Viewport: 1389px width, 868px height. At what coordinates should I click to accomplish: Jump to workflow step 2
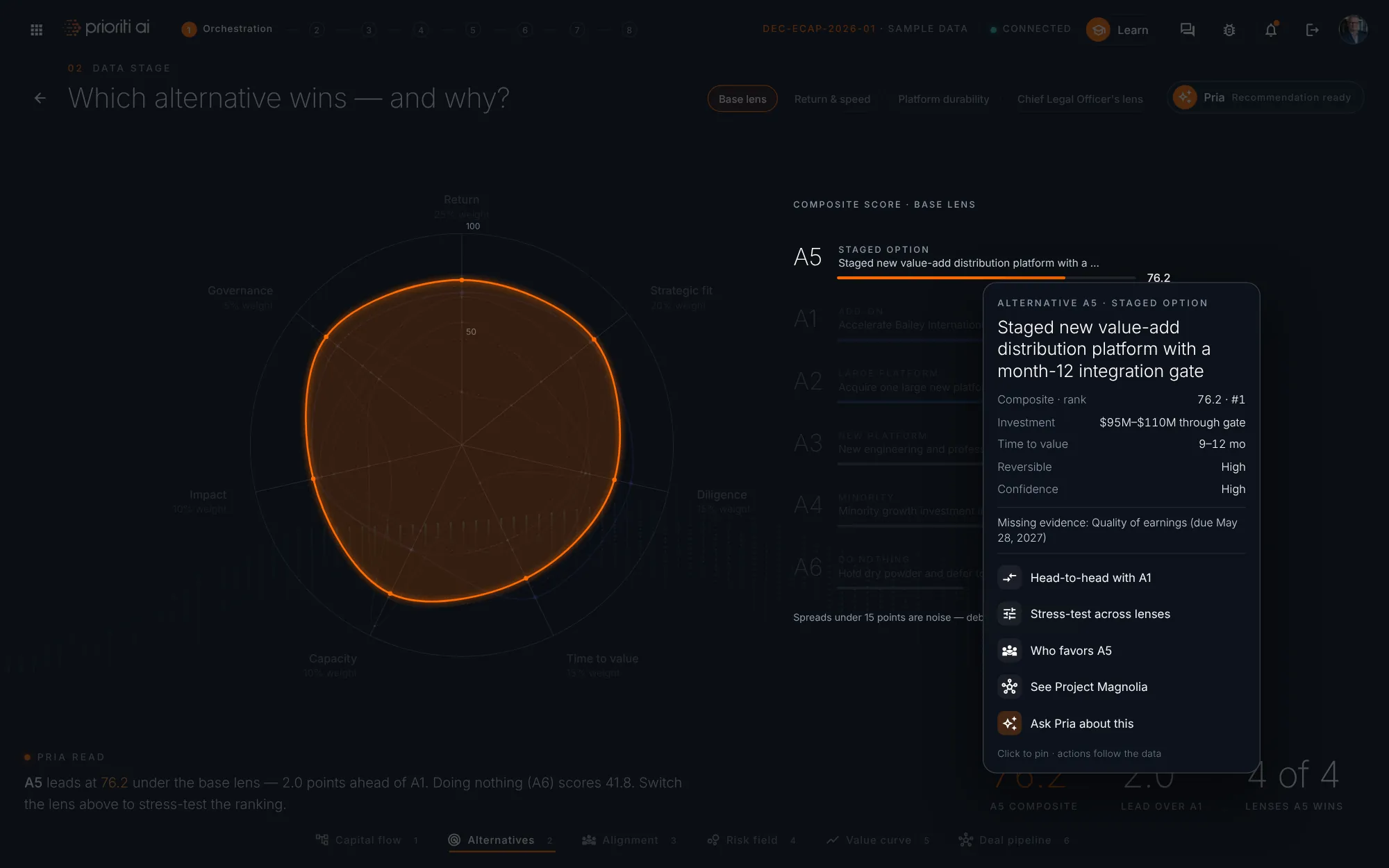click(x=317, y=30)
